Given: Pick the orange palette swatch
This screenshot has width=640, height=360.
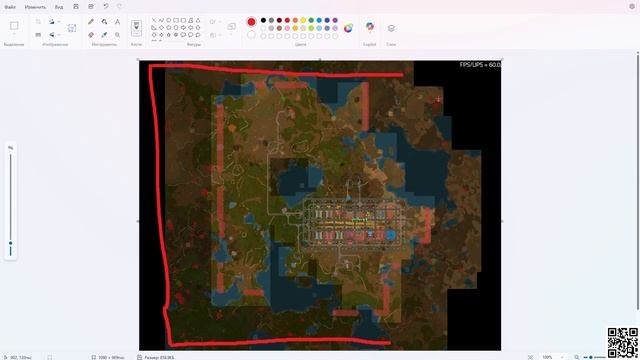Looking at the screenshot, I should click(x=295, y=20).
